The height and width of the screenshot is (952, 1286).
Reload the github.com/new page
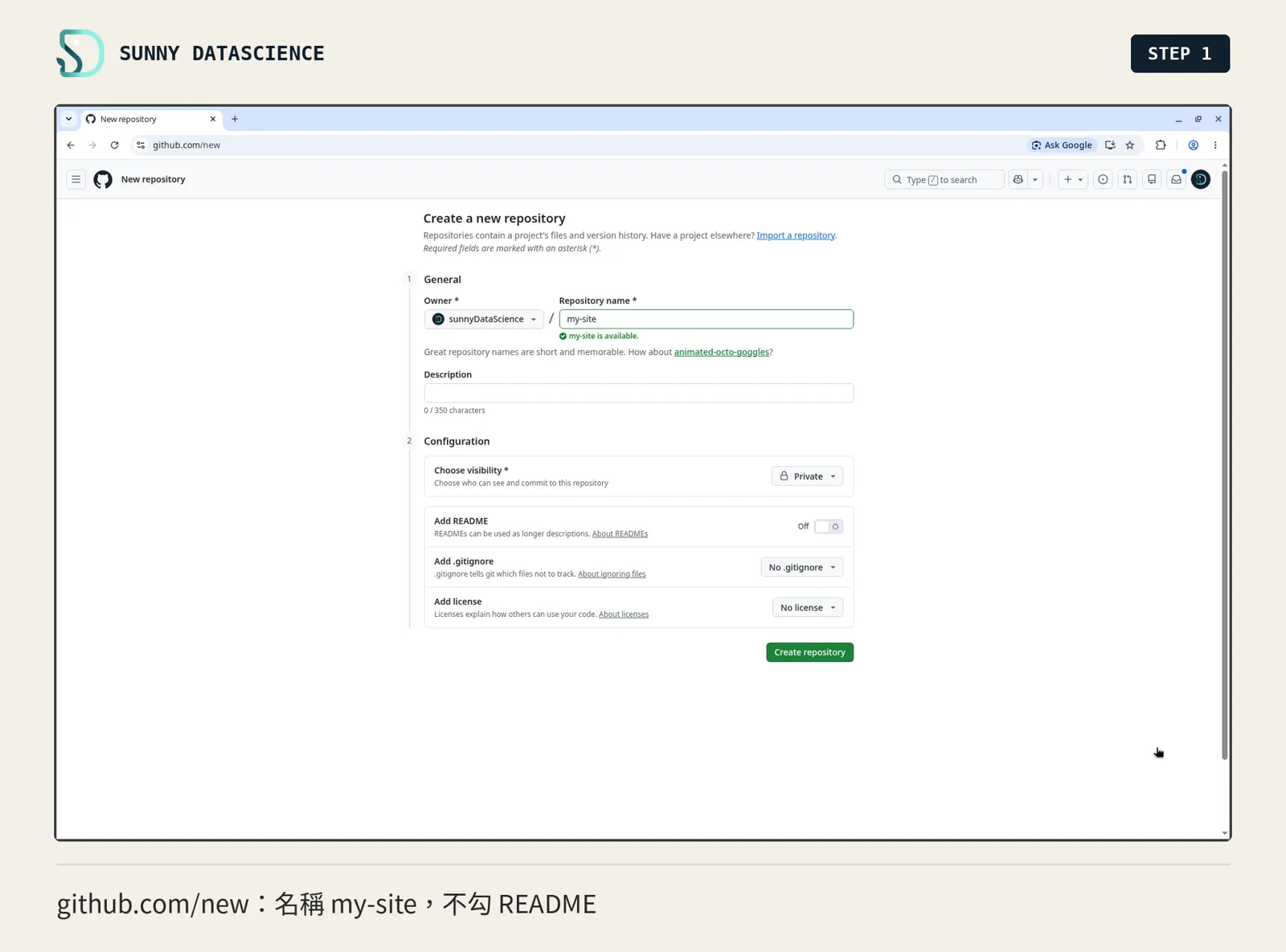click(x=115, y=145)
